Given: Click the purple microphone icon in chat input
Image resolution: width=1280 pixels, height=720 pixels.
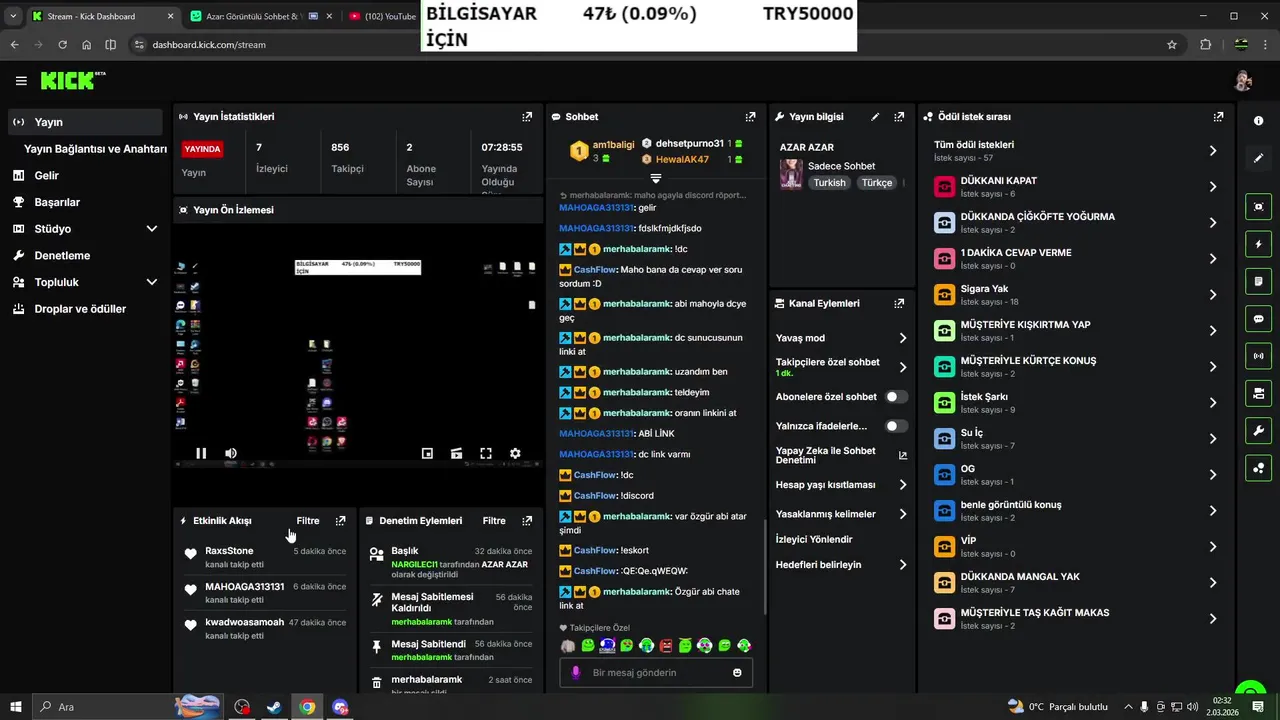Looking at the screenshot, I should coord(576,673).
